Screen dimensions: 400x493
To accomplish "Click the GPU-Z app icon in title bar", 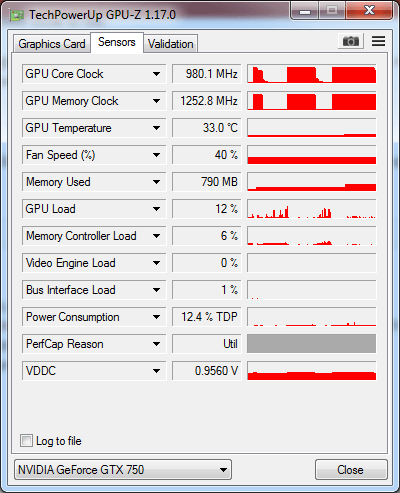I will (17, 15).
